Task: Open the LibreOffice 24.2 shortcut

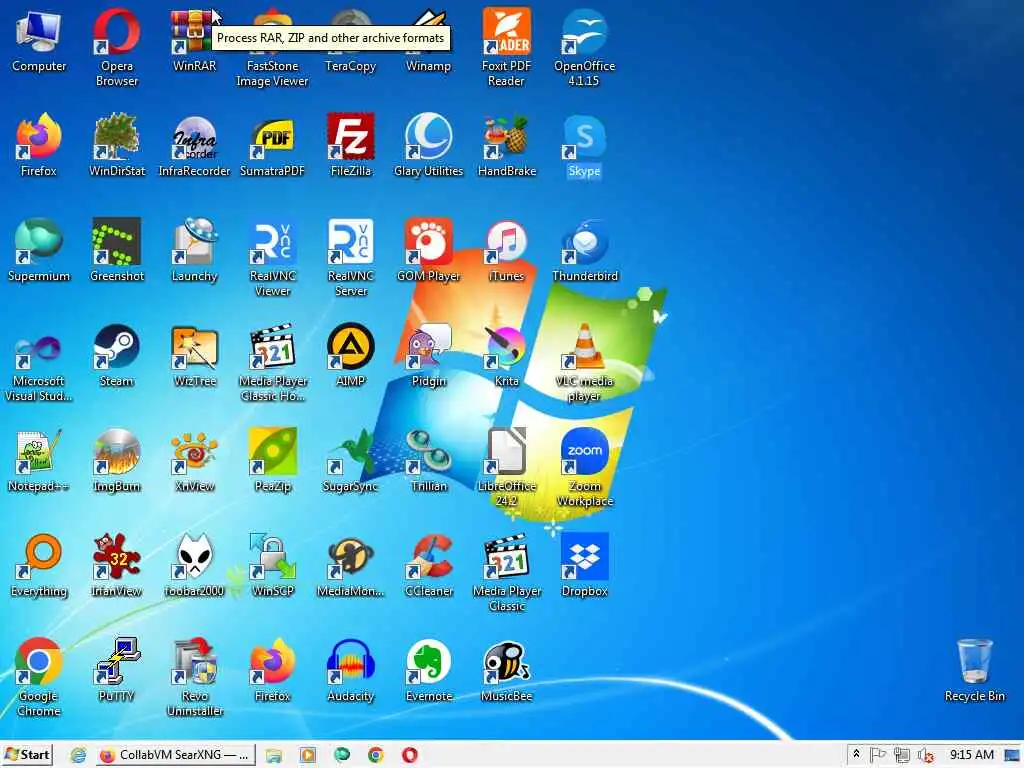Action: point(506,468)
